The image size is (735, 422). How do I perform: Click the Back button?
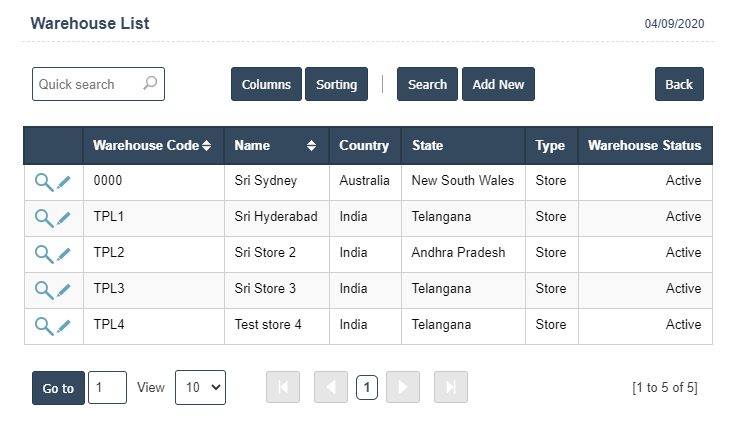(x=679, y=85)
